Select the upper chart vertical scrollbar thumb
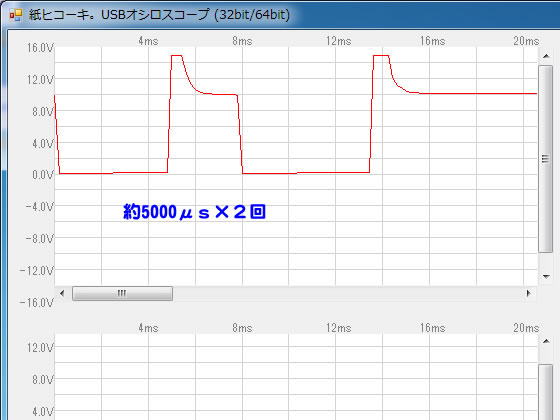Viewport: 560px width, 420px height. tap(545, 159)
